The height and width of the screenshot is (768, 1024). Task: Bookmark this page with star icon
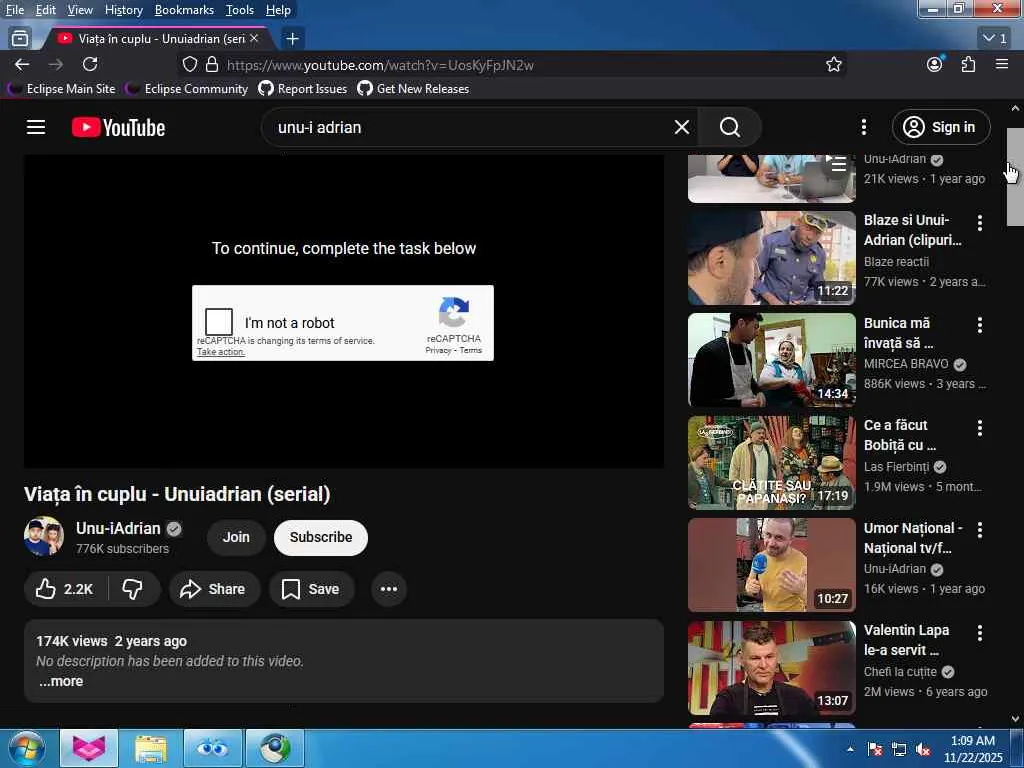pos(833,65)
